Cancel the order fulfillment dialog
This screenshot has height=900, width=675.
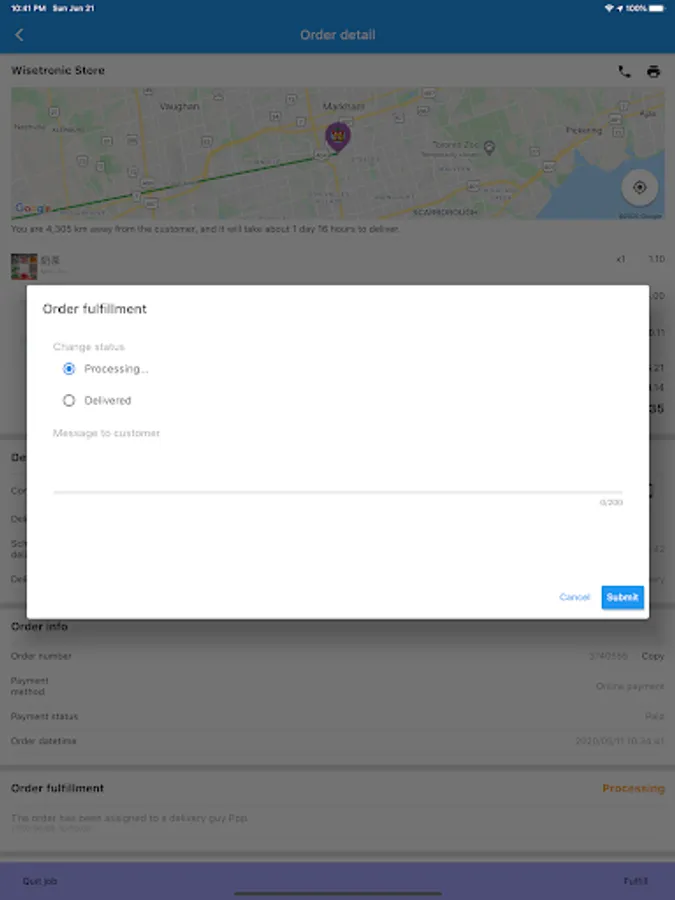click(x=575, y=597)
